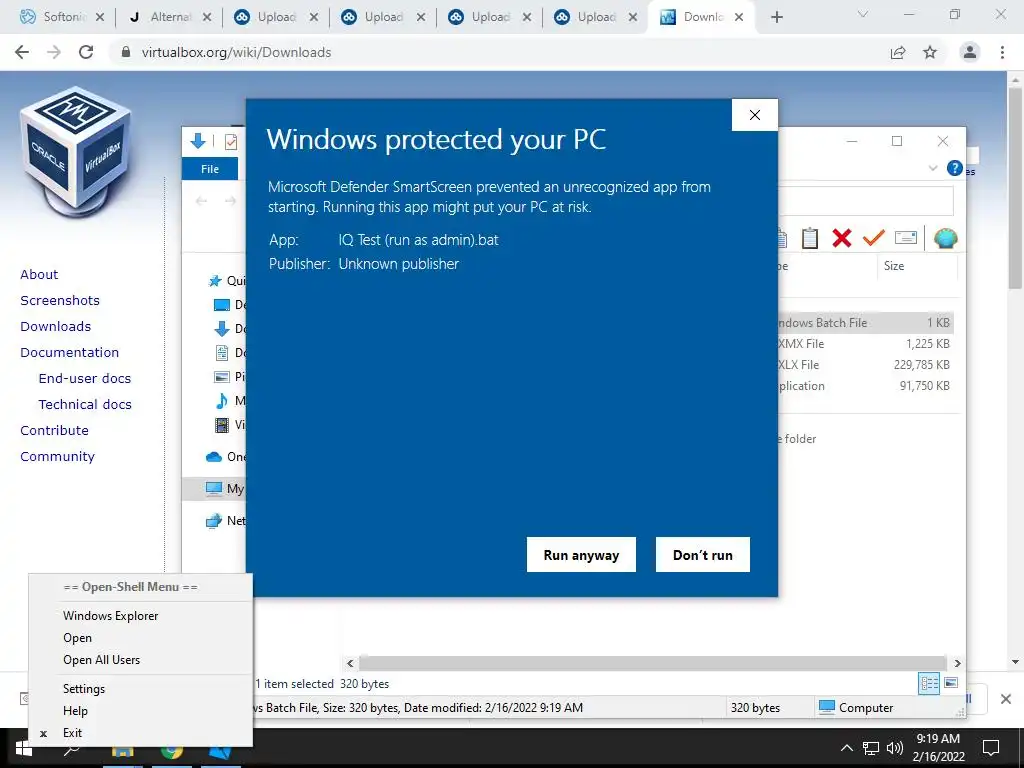Open the Screenshots sidebar link

pos(60,300)
